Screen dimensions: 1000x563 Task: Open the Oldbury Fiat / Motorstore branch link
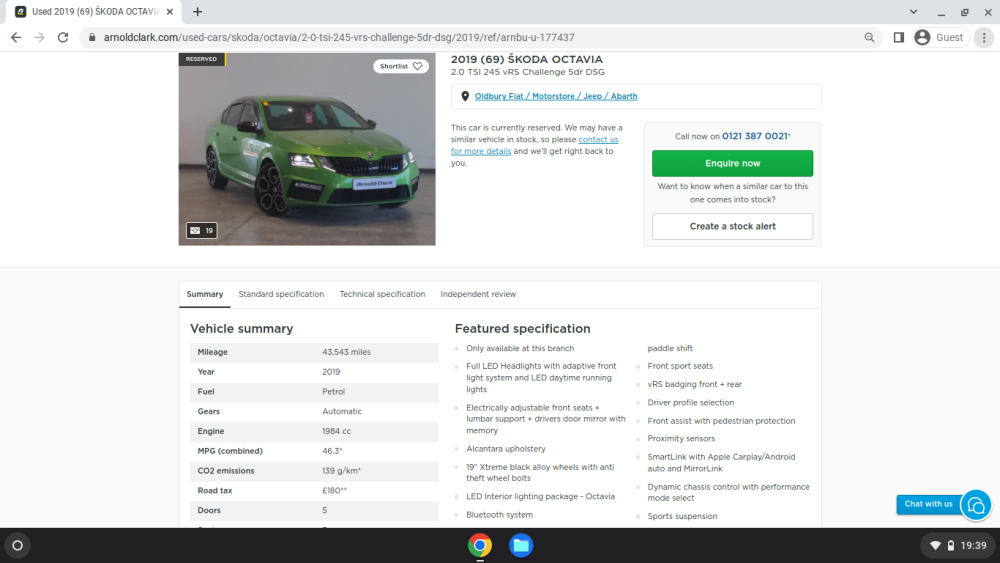pos(555,96)
